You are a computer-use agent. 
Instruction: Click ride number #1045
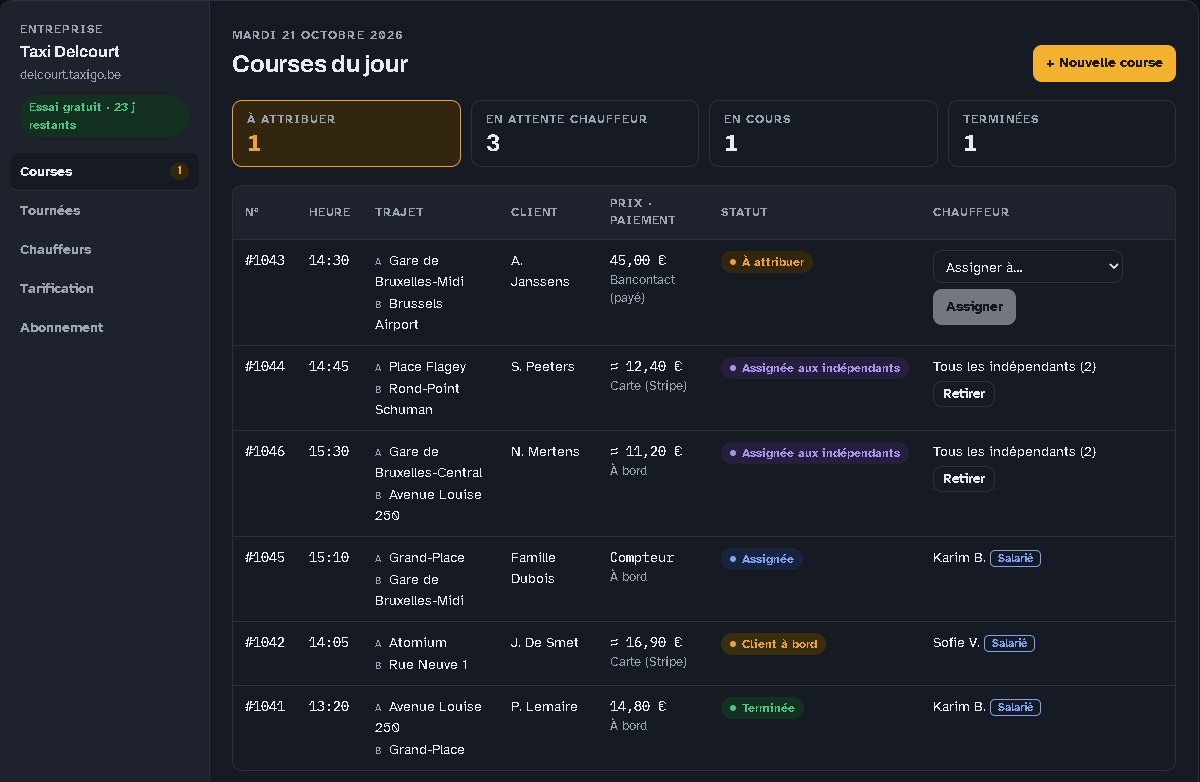(x=265, y=557)
